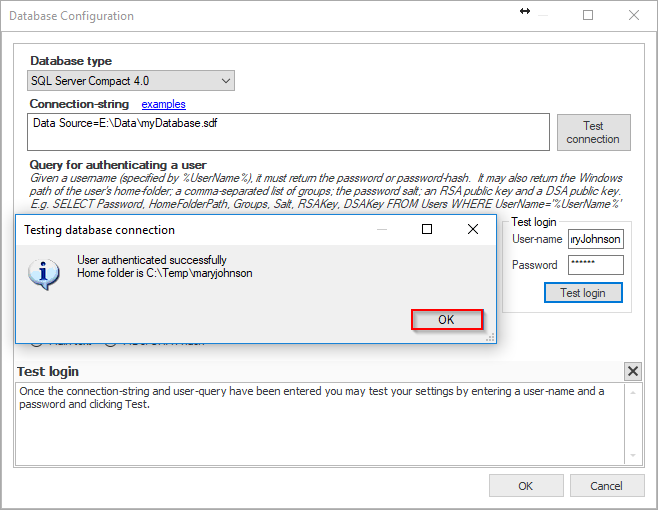The height and width of the screenshot is (510, 658).
Task: Maximize the Testing database connection dialog
Action: click(427, 230)
